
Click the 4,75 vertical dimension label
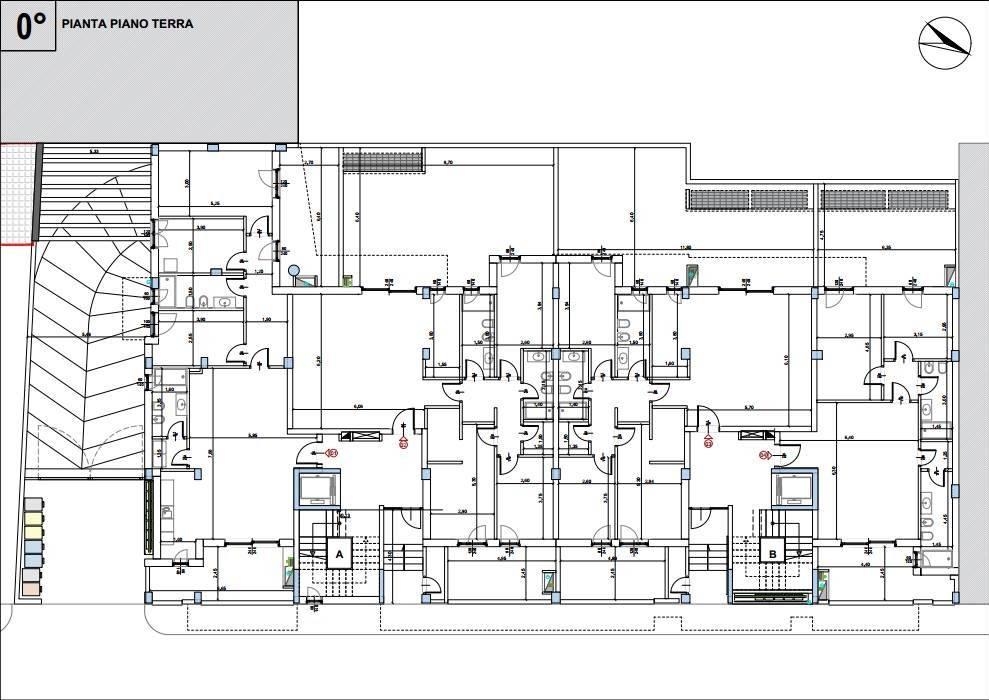tap(821, 235)
